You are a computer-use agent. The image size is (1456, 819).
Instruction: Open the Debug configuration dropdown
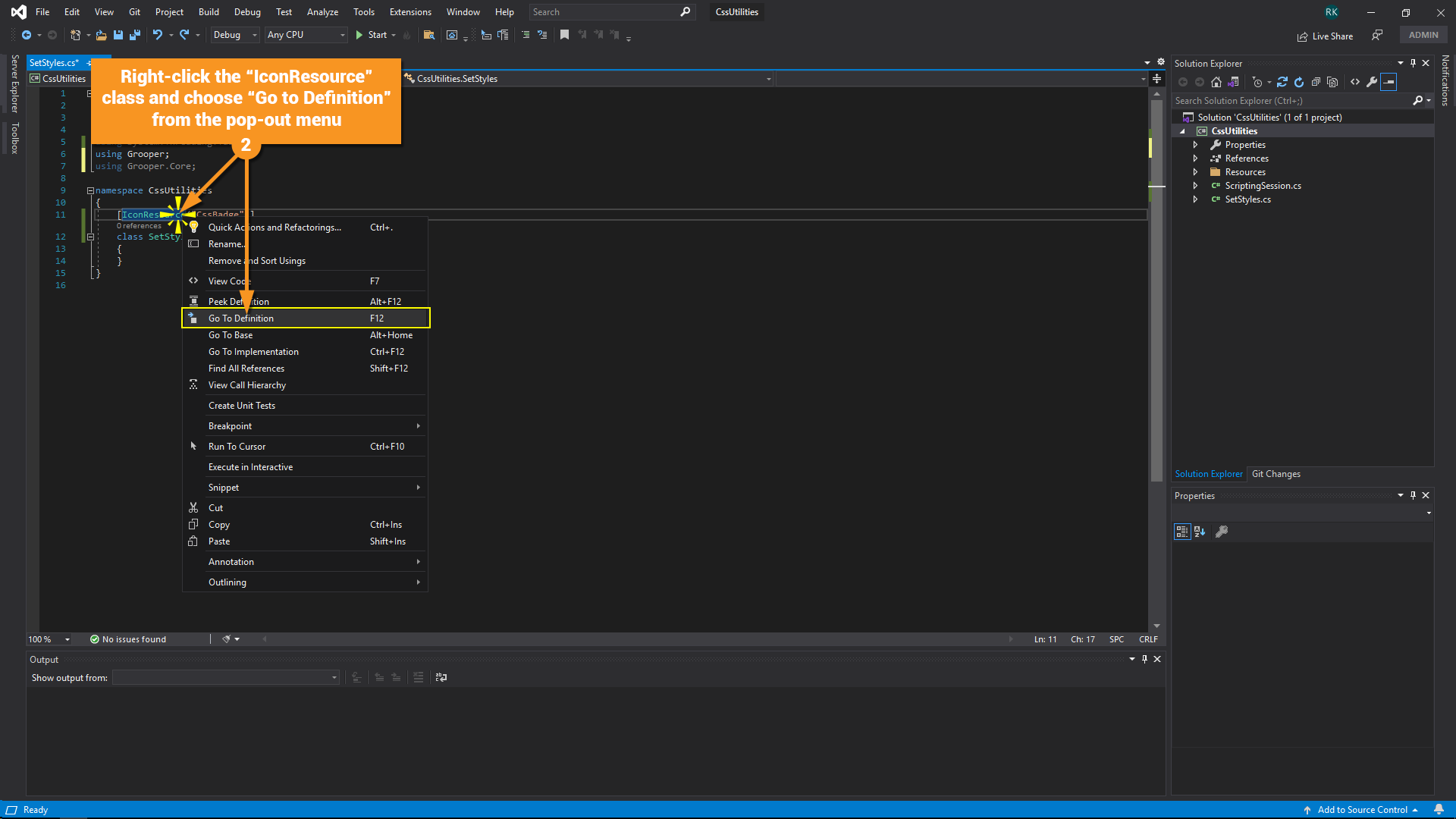point(235,35)
